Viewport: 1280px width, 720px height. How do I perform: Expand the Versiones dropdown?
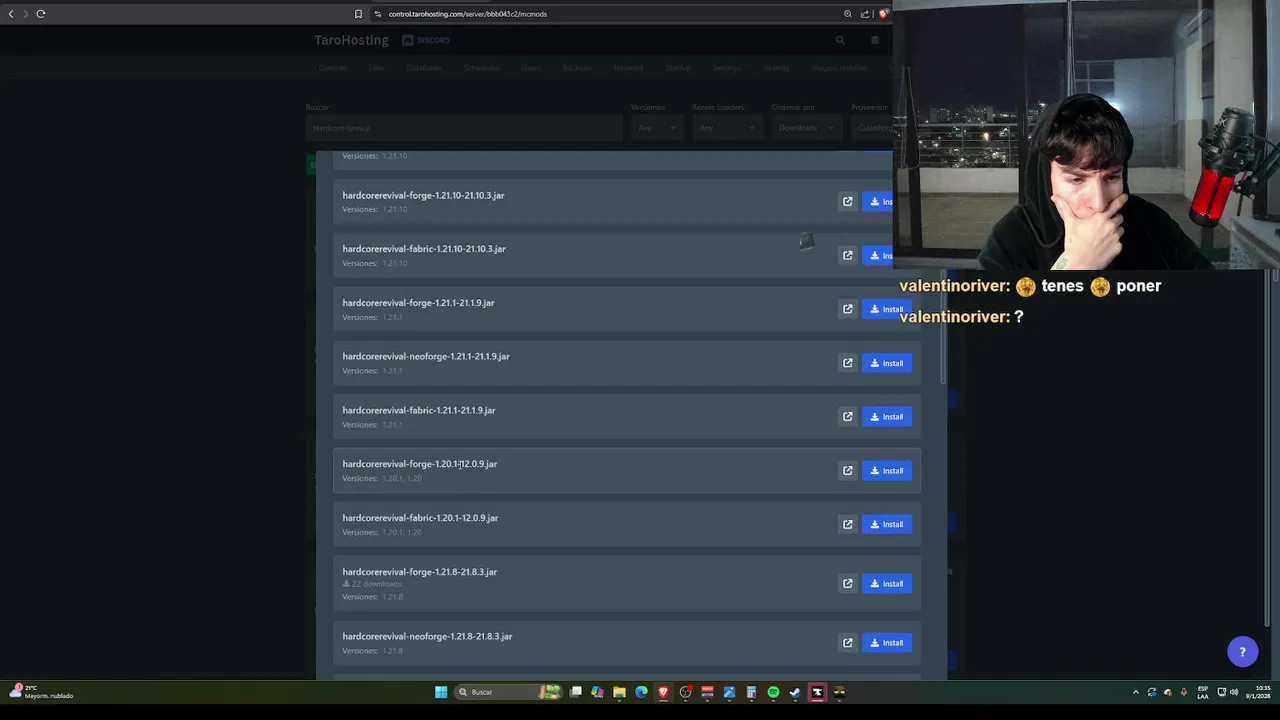657,128
